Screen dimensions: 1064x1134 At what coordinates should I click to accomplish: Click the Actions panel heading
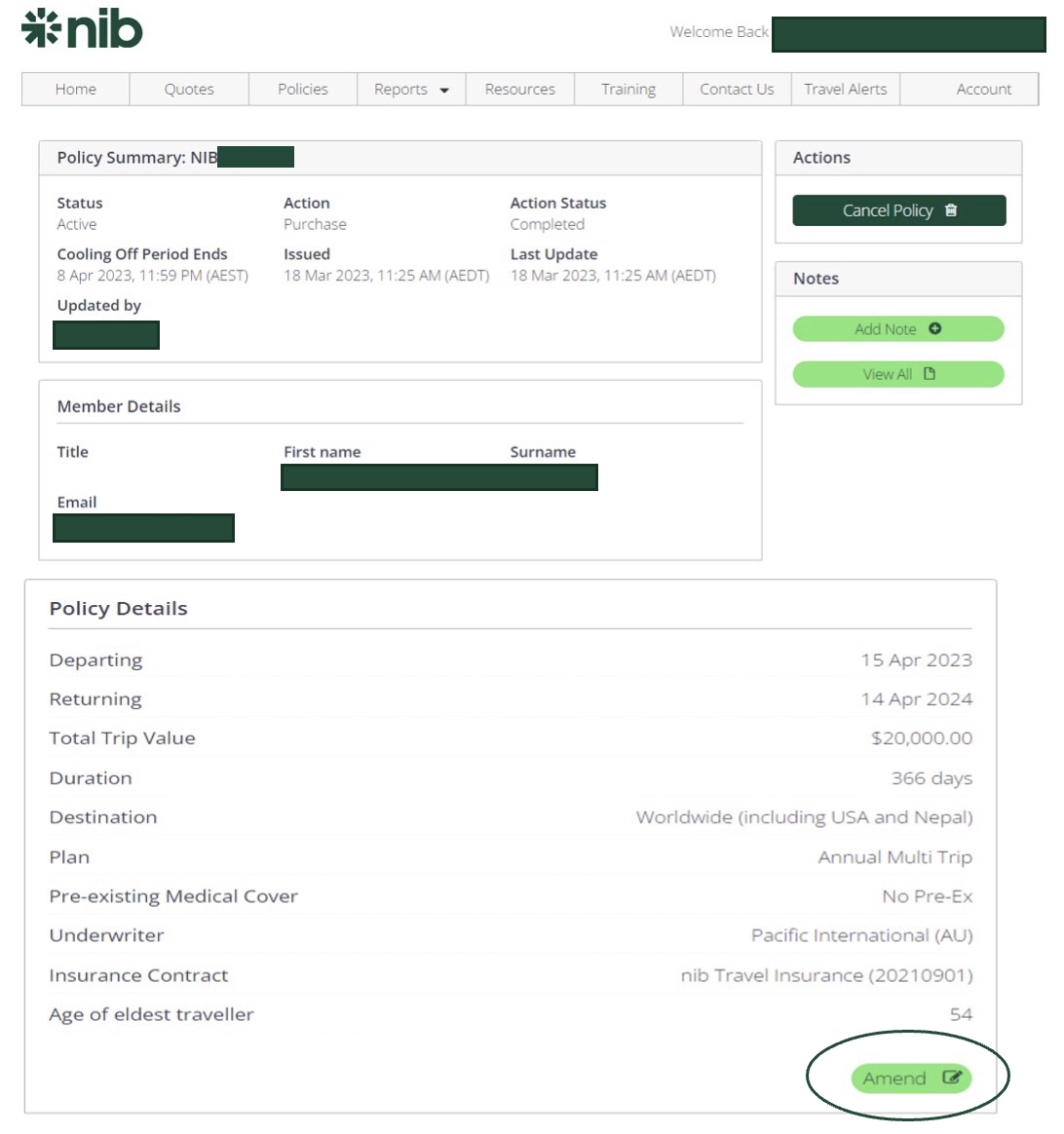click(x=821, y=158)
